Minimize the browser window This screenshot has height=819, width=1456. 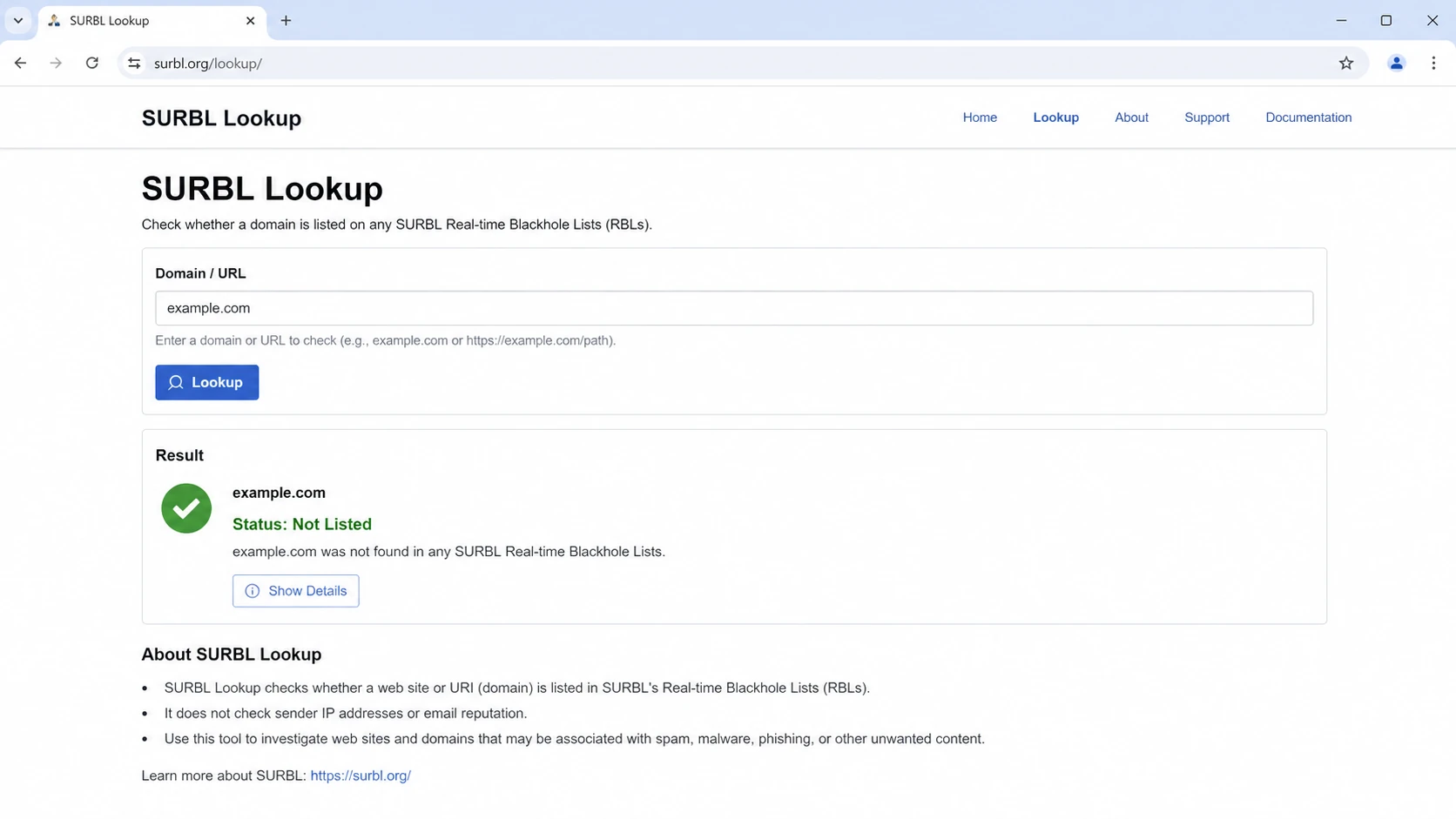tap(1341, 20)
